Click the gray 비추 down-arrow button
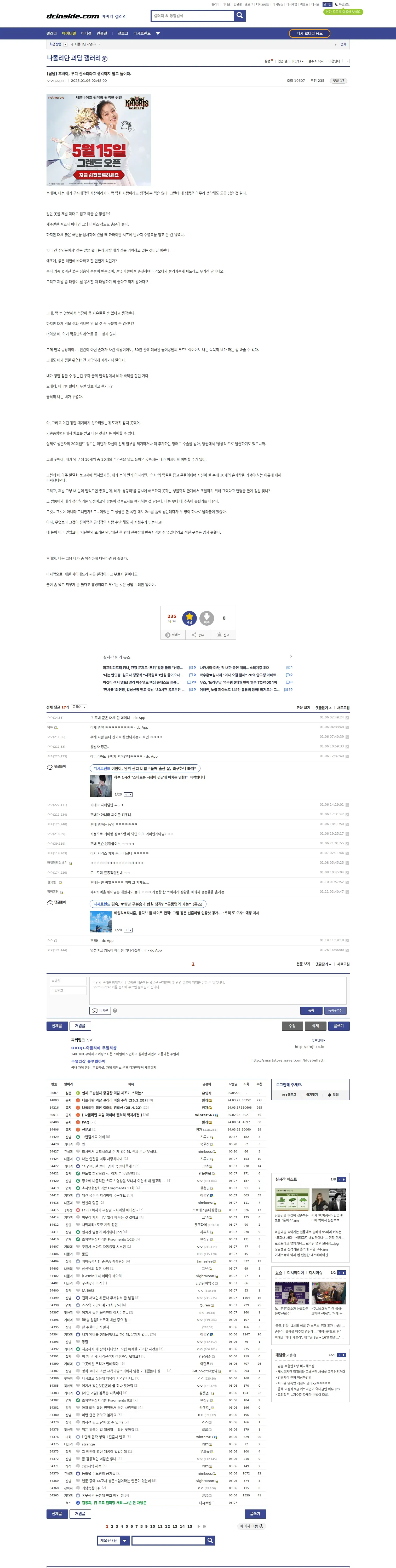396x1568 pixels. point(206,618)
